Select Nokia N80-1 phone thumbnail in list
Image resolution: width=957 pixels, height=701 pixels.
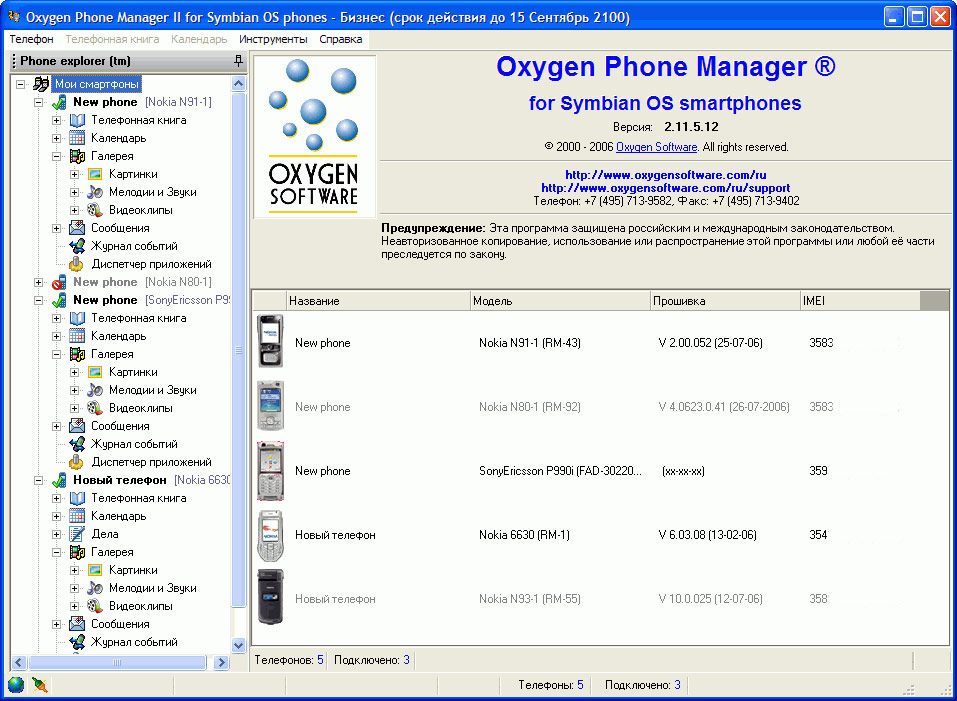point(270,406)
